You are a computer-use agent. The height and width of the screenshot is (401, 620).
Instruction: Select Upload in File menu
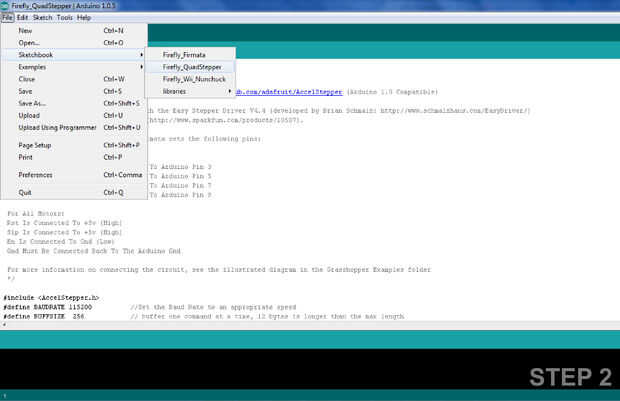coord(74,115)
